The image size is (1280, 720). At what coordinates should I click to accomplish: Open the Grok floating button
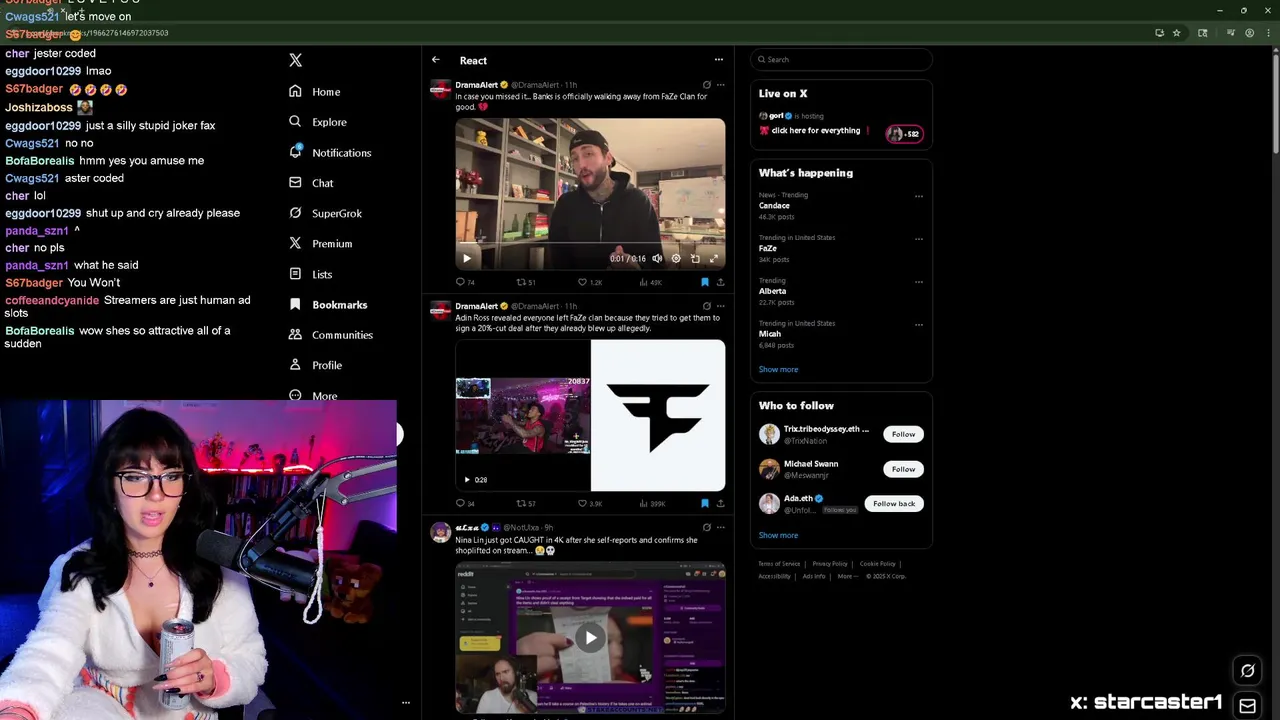click(x=1247, y=671)
